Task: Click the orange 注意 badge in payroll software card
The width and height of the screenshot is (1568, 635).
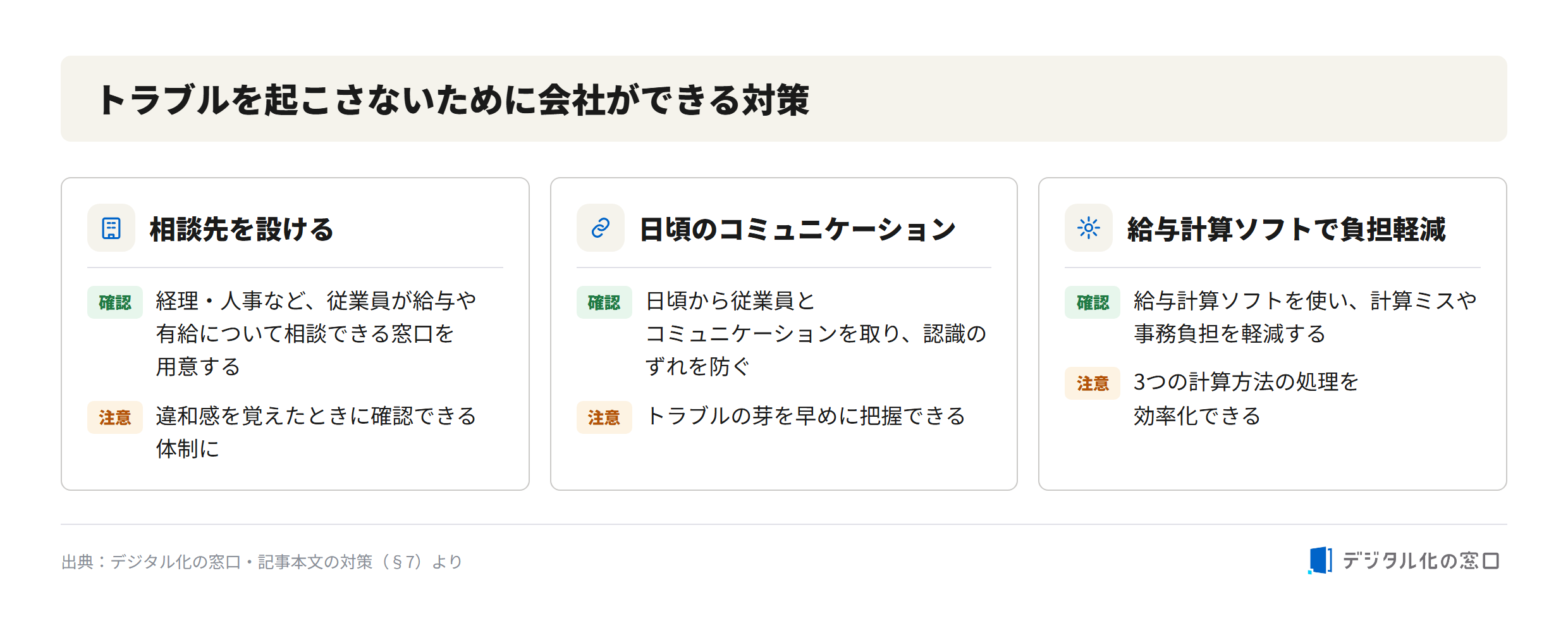Action: [1093, 383]
